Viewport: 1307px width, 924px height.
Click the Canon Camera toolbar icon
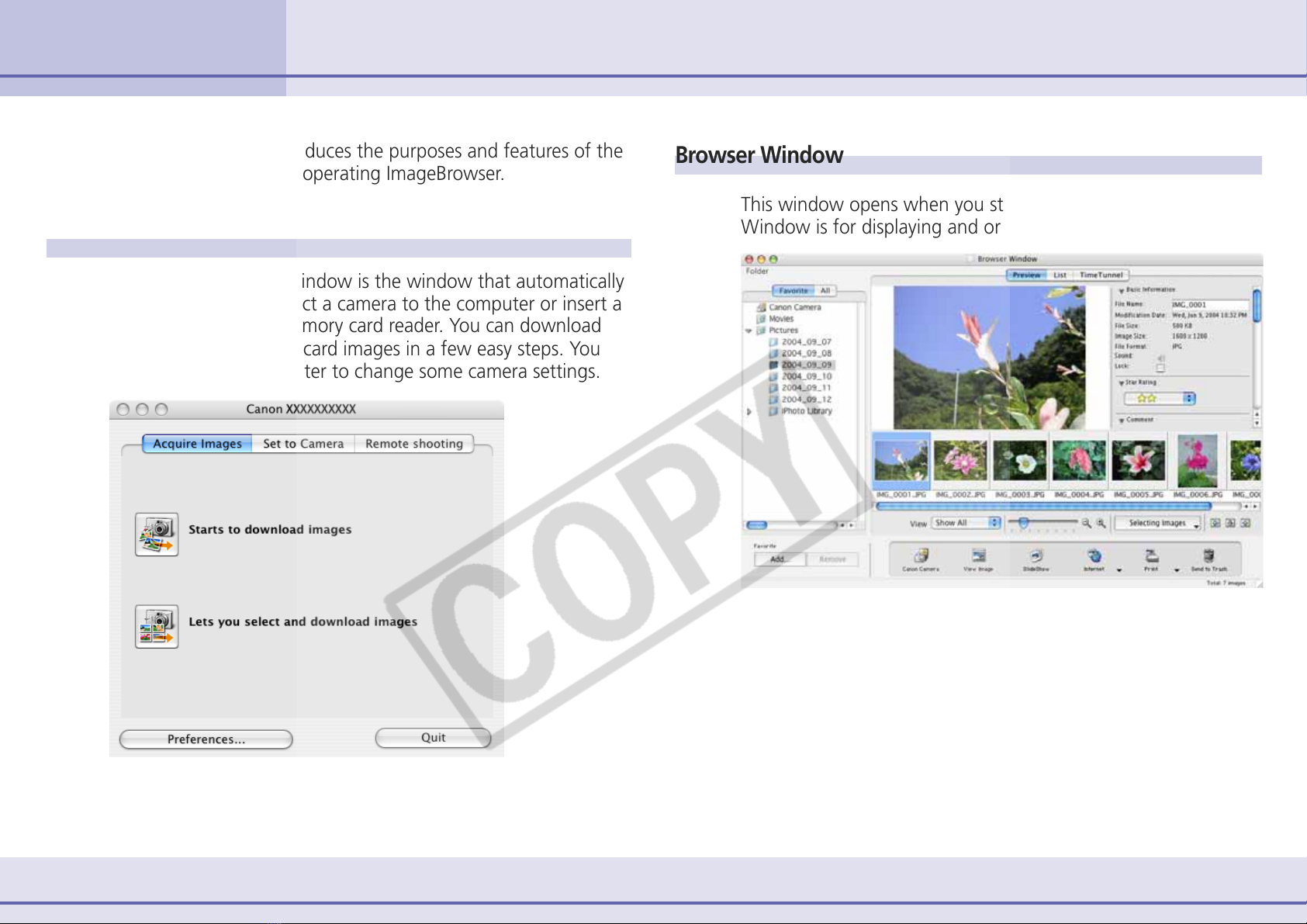921,557
